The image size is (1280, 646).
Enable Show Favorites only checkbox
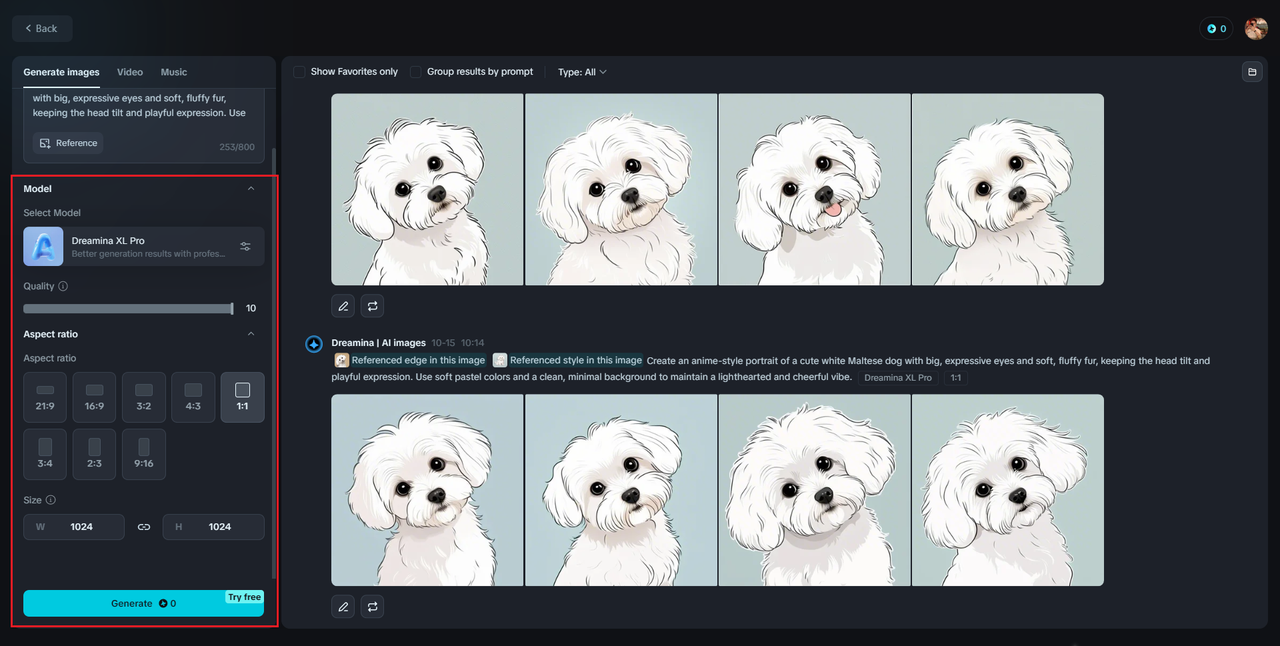(299, 72)
